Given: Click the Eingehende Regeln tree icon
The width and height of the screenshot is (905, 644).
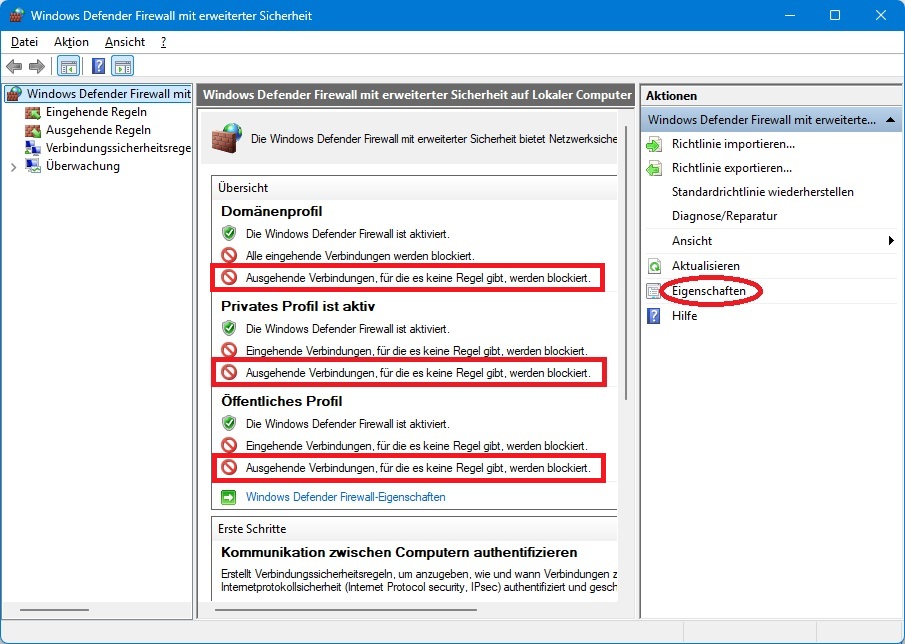Looking at the screenshot, I should pyautogui.click(x=33, y=112).
